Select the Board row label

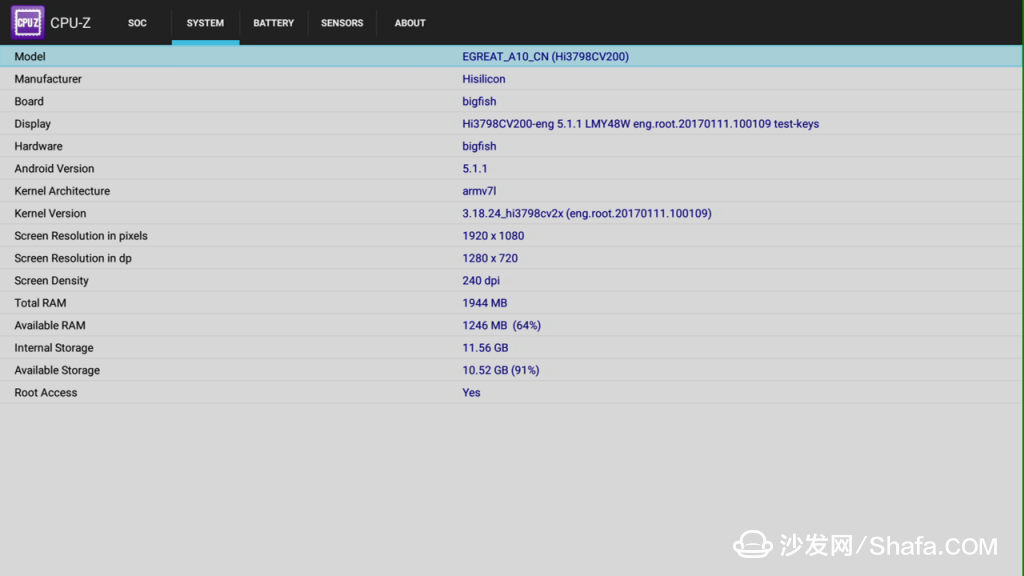click(x=29, y=101)
